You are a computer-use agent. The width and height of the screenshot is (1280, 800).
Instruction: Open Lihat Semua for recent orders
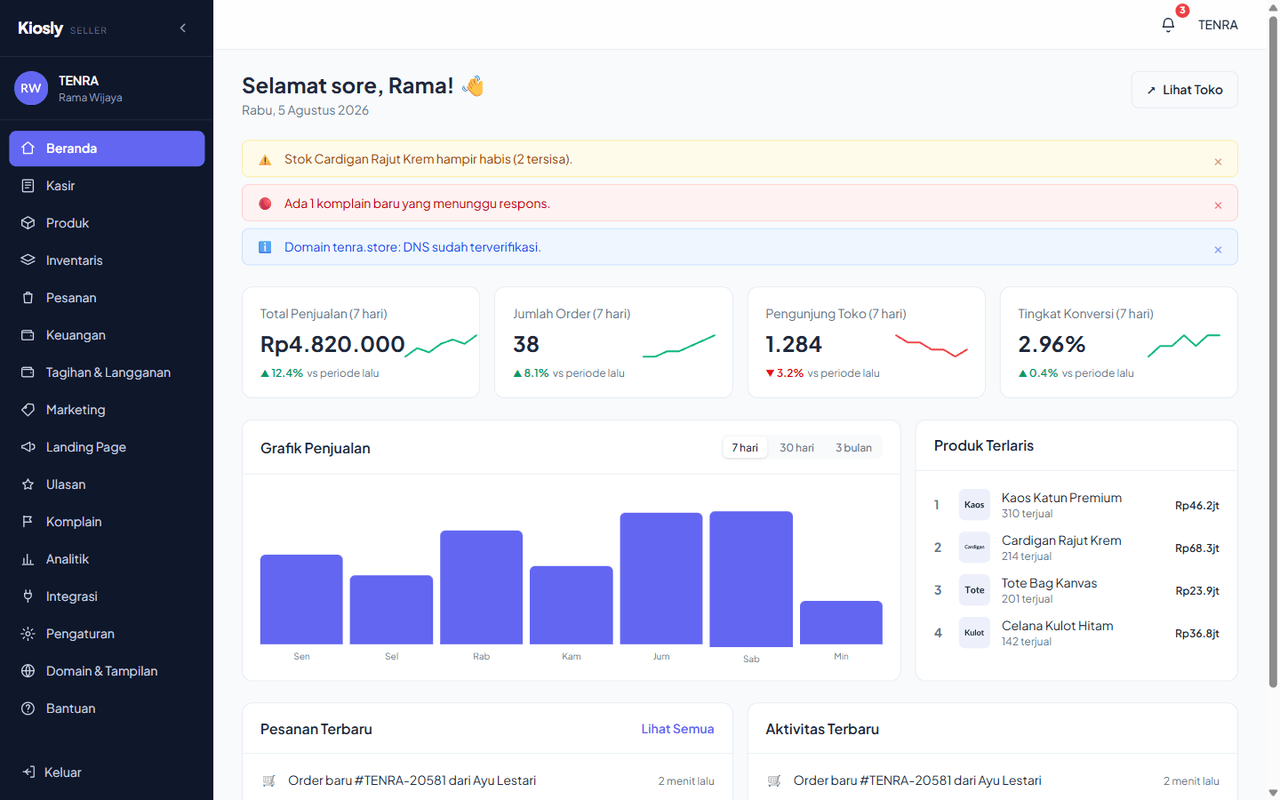[x=678, y=729]
